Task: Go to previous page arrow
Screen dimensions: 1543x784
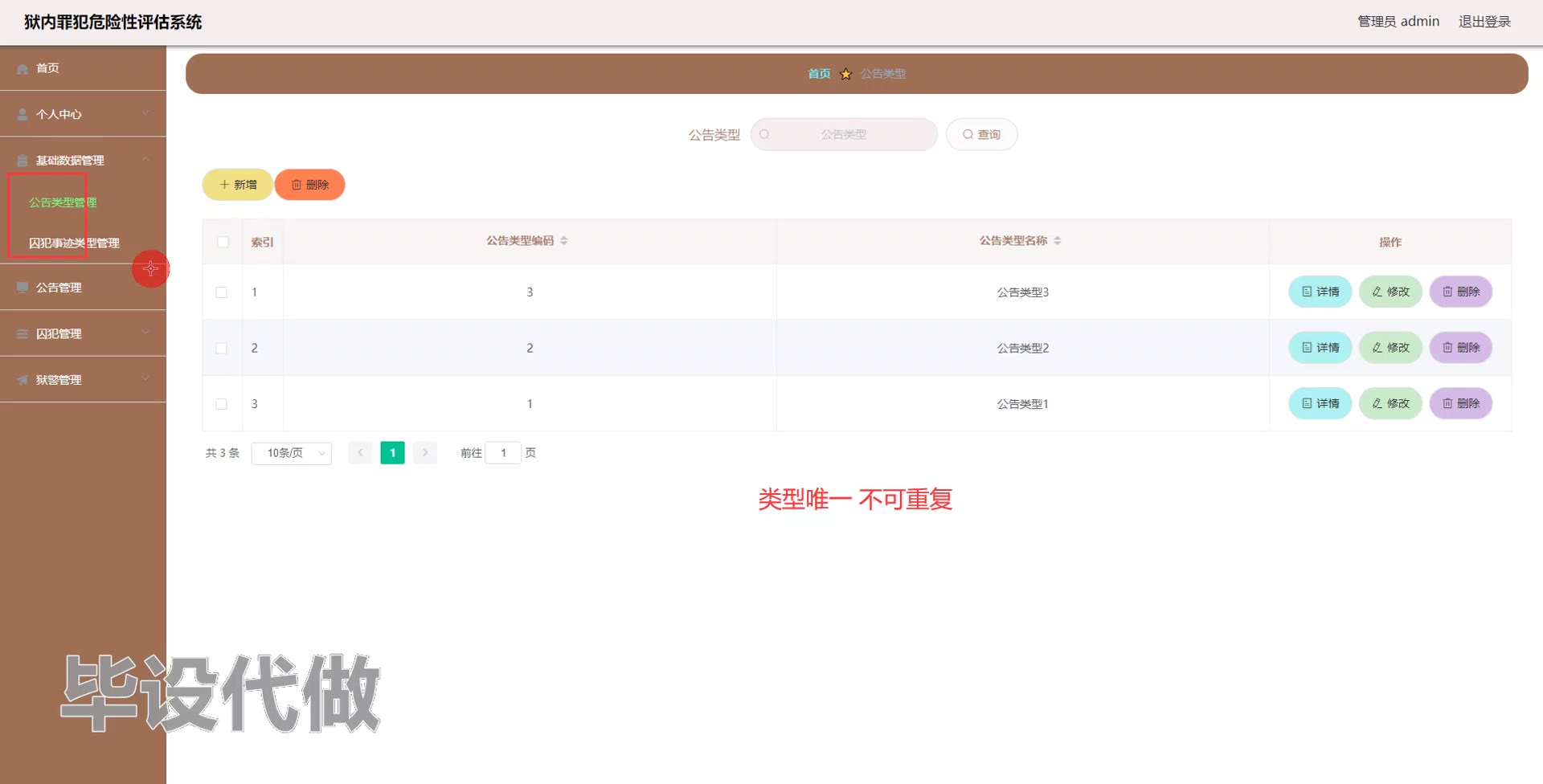Action: [x=360, y=453]
